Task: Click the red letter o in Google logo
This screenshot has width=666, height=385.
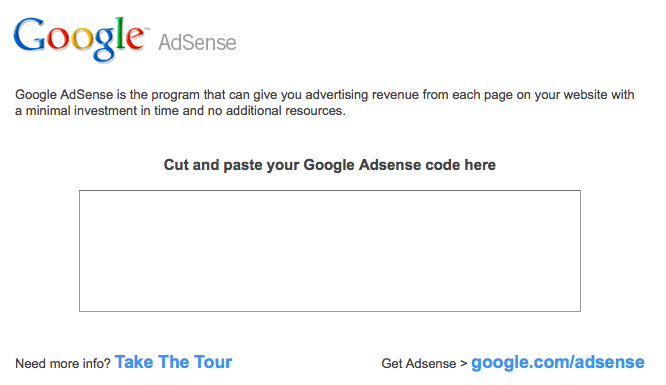Action: tap(58, 39)
